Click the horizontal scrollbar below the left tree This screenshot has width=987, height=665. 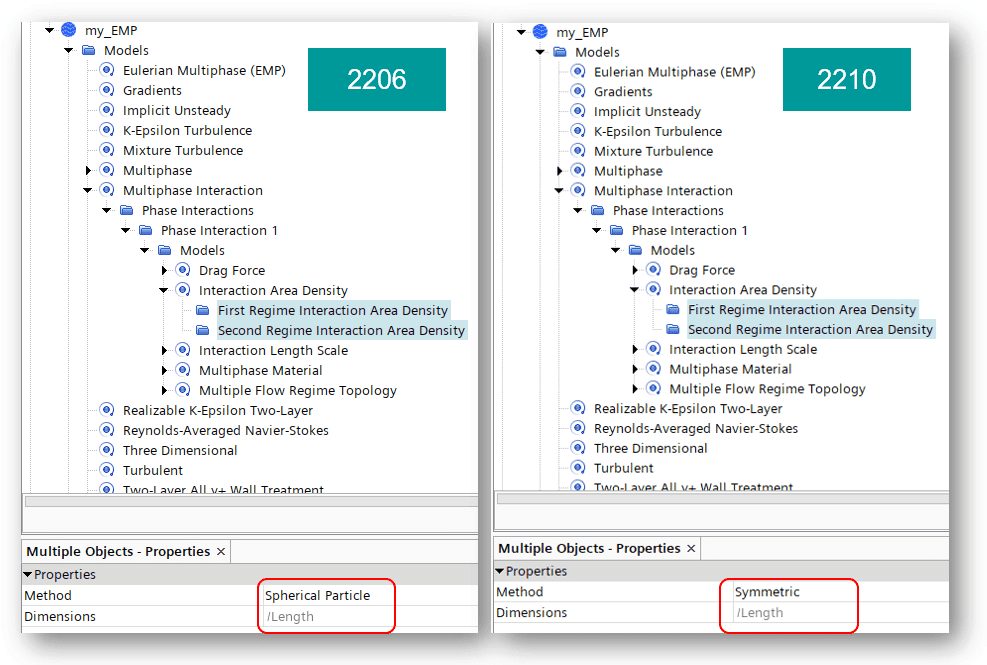coord(250,501)
